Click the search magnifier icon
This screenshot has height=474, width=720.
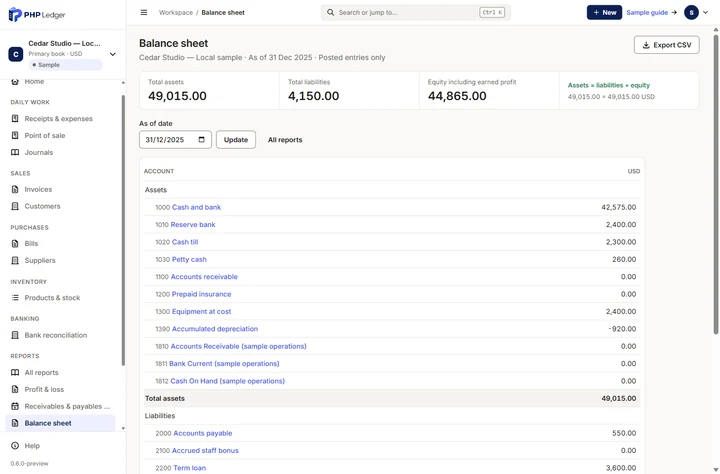[x=330, y=12]
